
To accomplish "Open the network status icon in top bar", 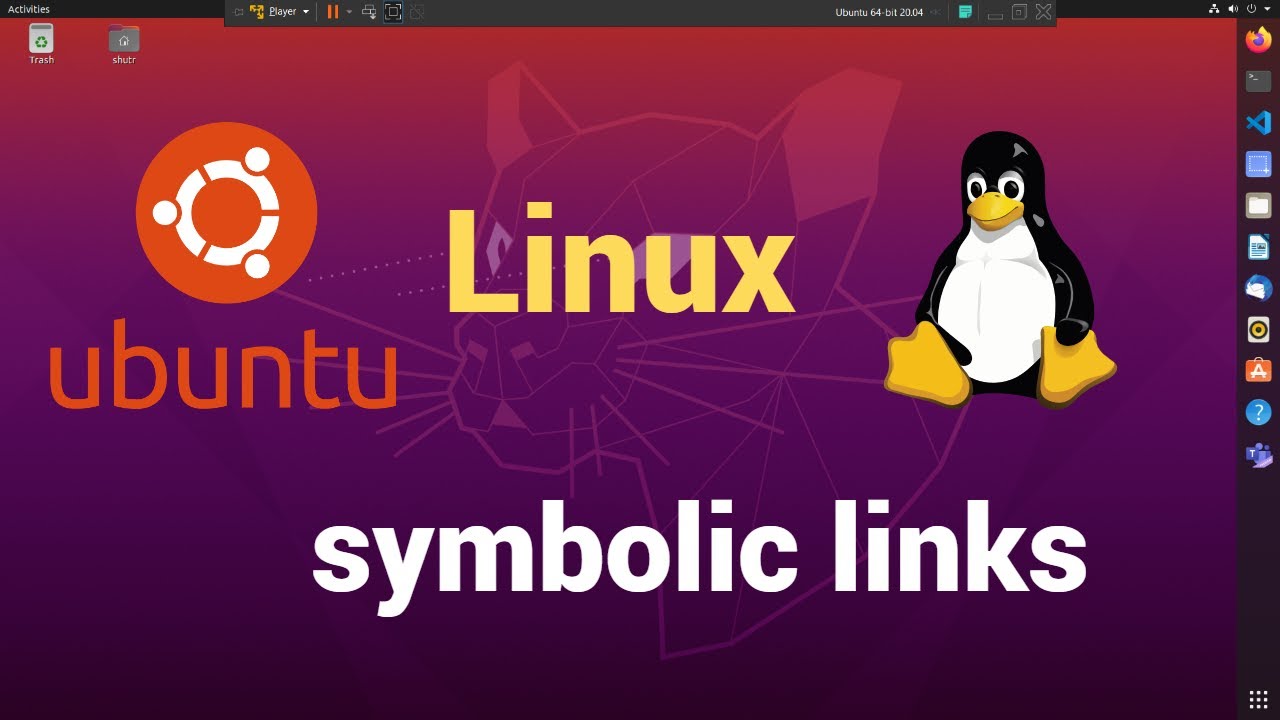I will tap(1214, 9).
